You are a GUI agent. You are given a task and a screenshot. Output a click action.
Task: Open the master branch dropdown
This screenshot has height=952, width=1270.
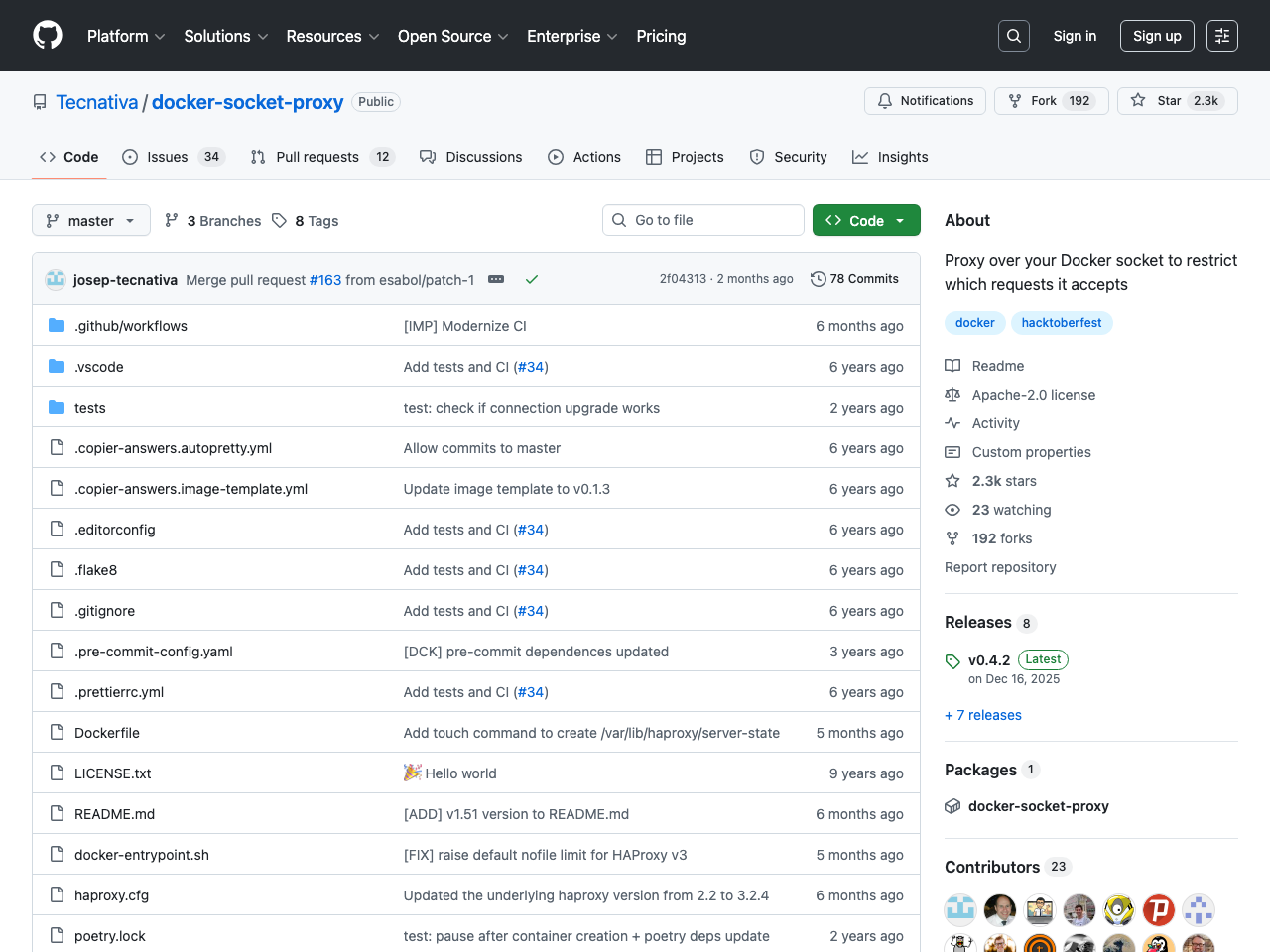tap(90, 220)
